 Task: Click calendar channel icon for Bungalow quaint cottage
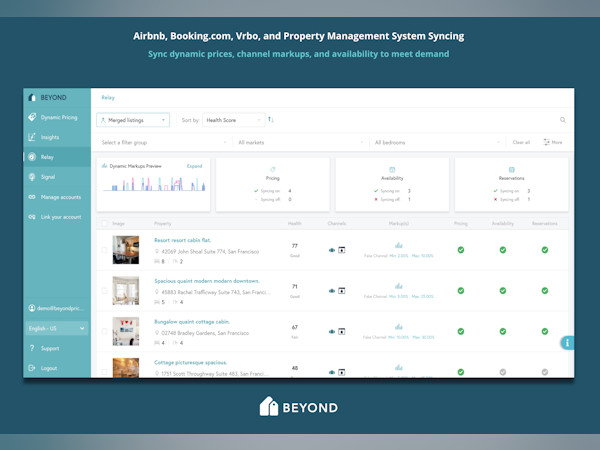click(342, 331)
